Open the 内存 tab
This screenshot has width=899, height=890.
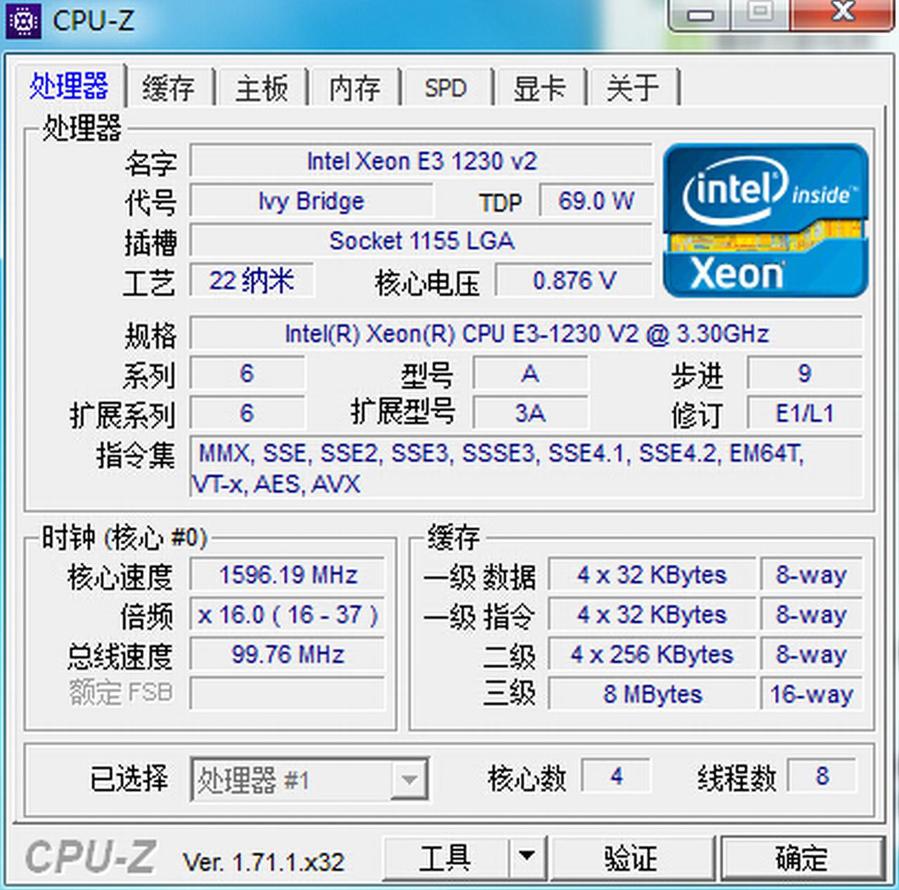(354, 88)
